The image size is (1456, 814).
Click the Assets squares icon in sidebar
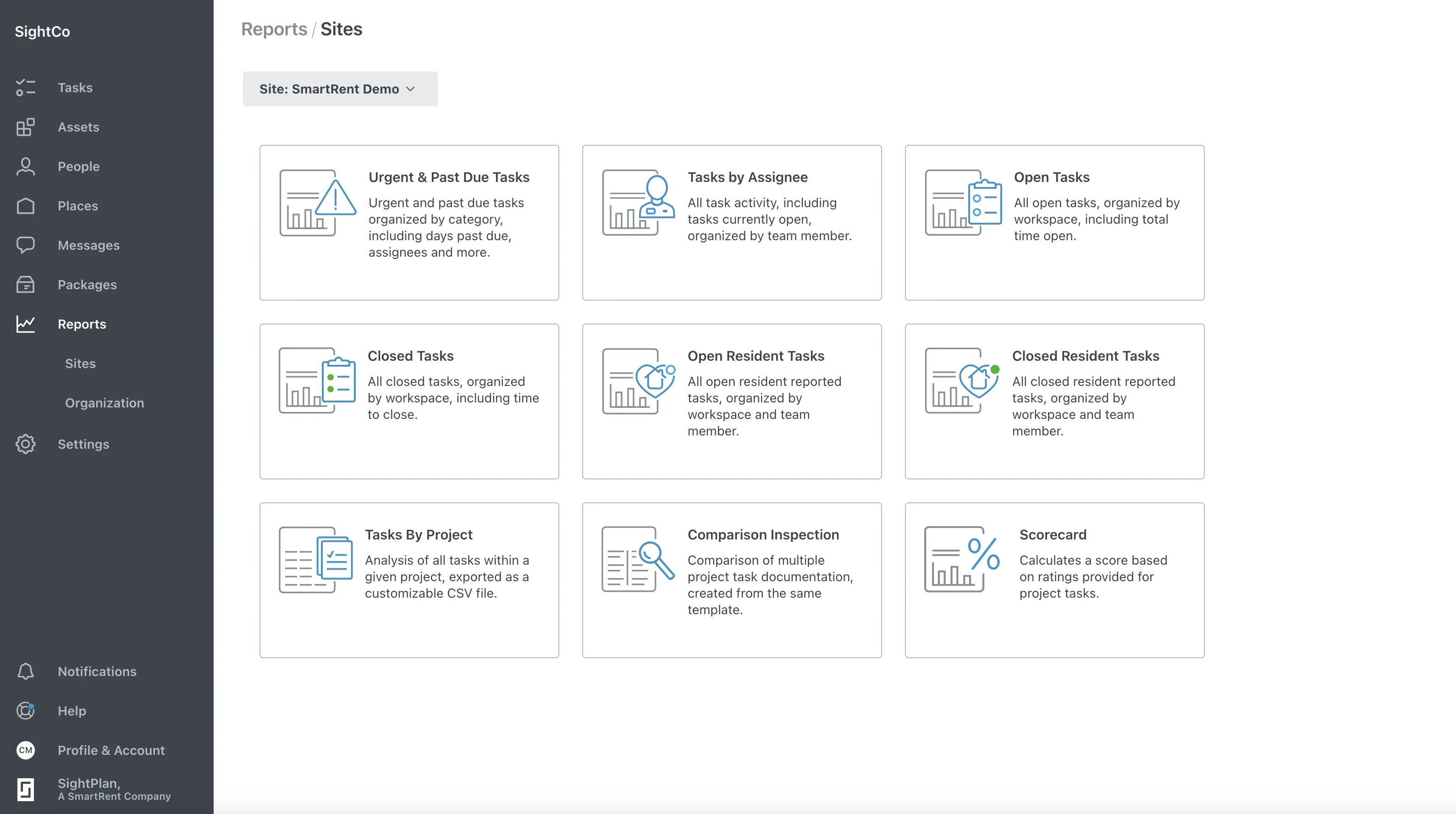click(25, 127)
